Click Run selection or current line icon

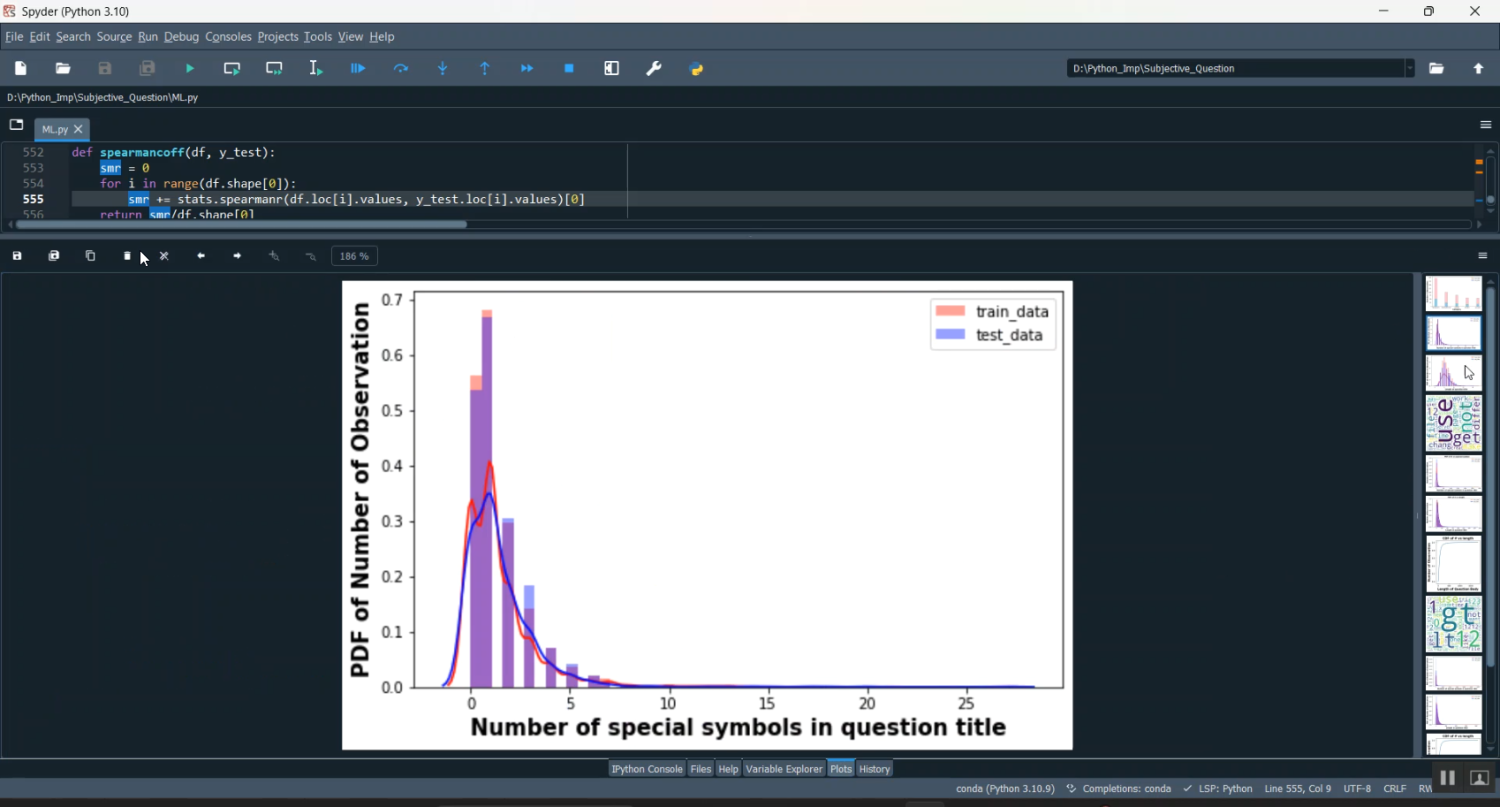coord(316,69)
